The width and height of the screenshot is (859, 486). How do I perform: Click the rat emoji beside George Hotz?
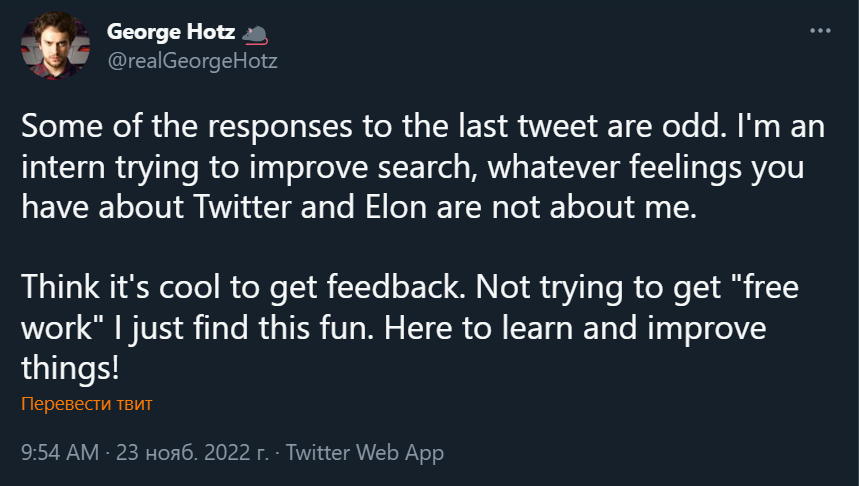(256, 36)
